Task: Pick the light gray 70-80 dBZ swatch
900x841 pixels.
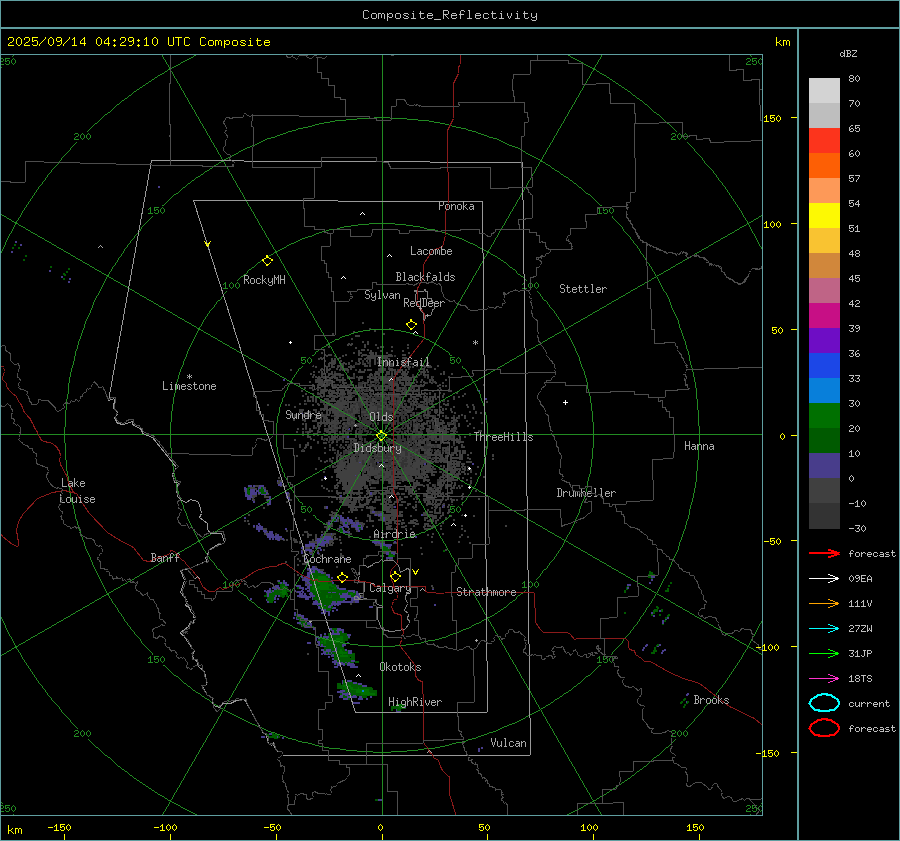Action: 824,91
